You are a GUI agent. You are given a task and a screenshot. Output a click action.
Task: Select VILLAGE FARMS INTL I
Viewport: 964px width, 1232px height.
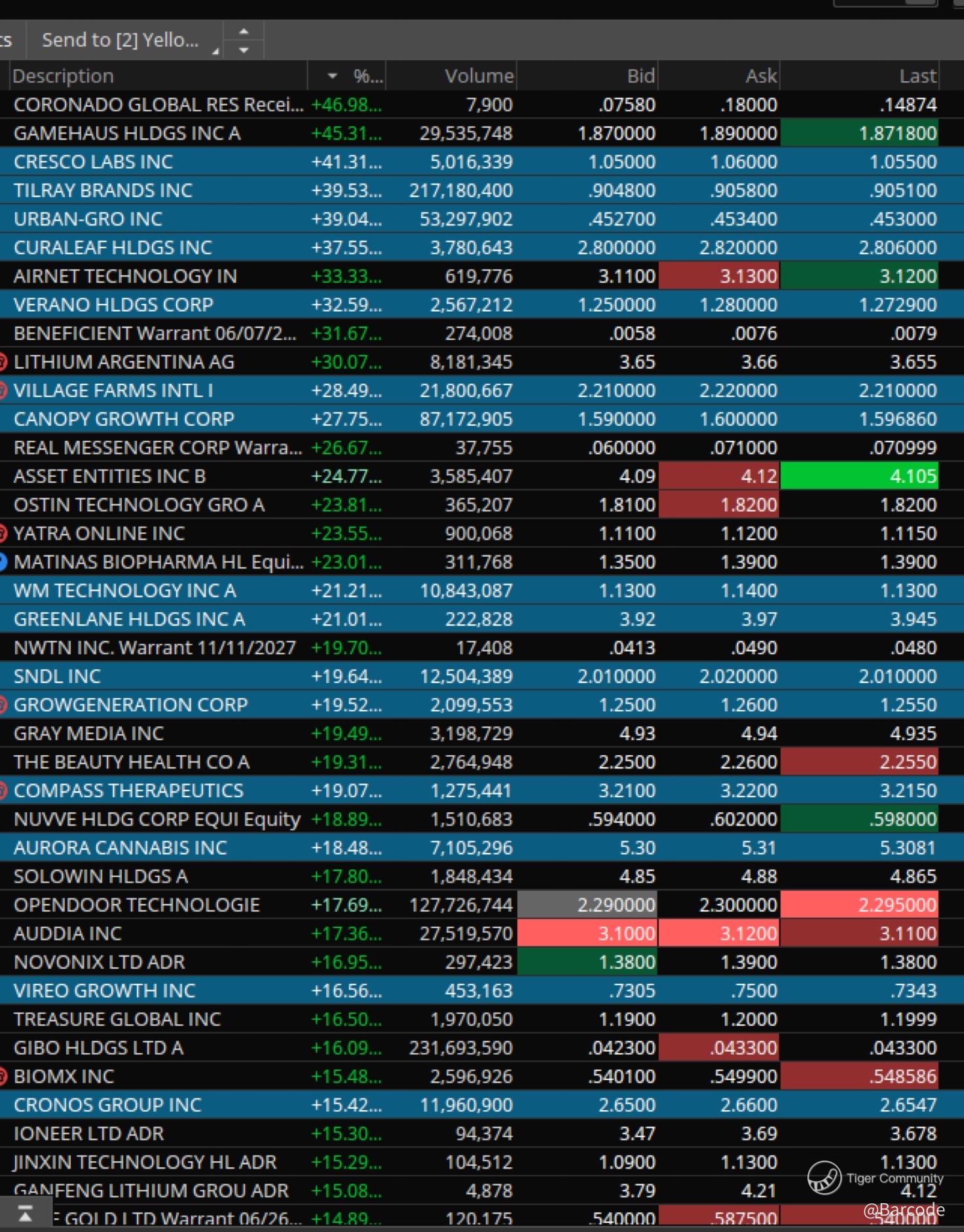(x=113, y=391)
